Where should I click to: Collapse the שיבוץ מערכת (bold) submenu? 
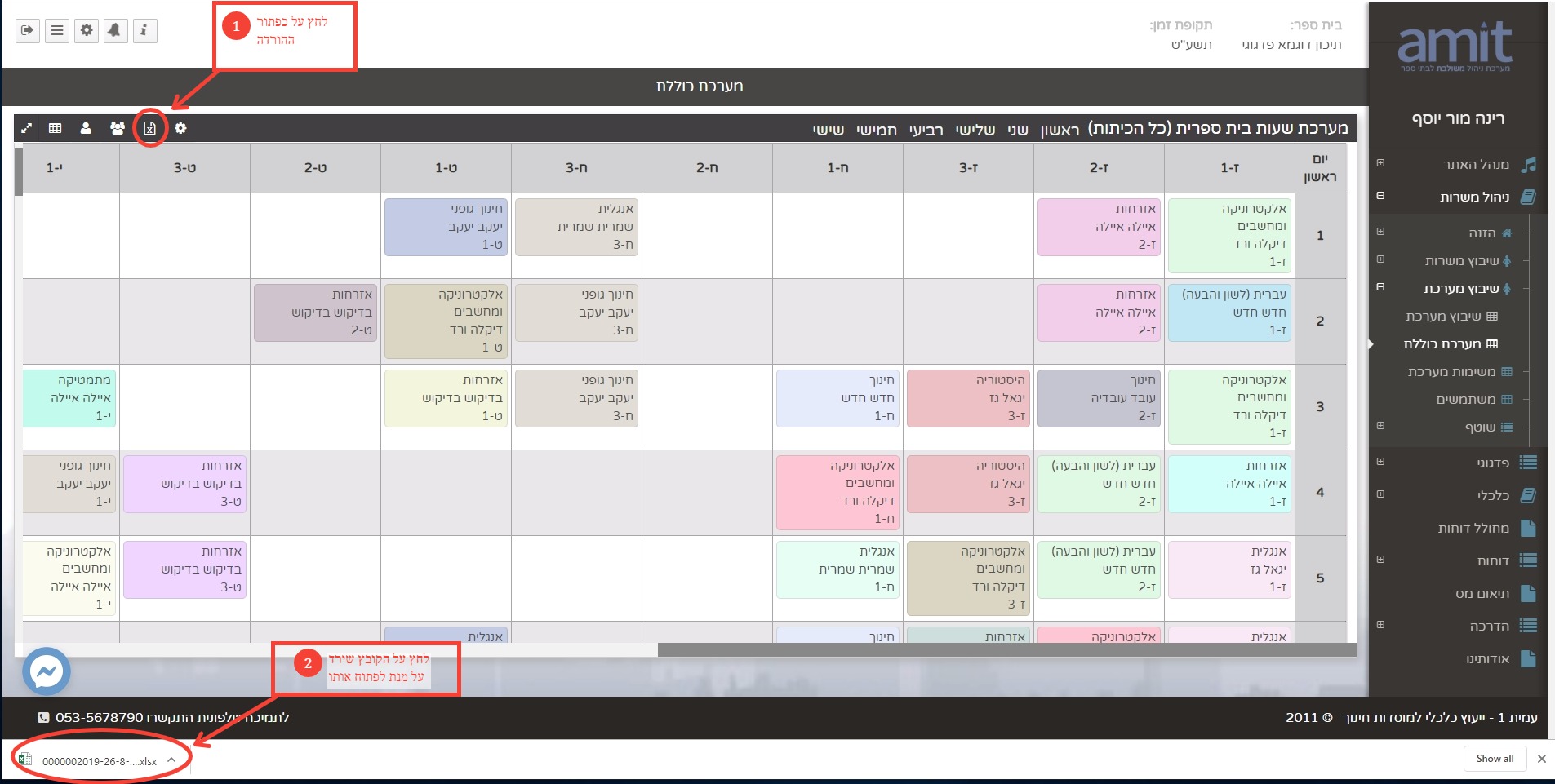(x=1380, y=287)
